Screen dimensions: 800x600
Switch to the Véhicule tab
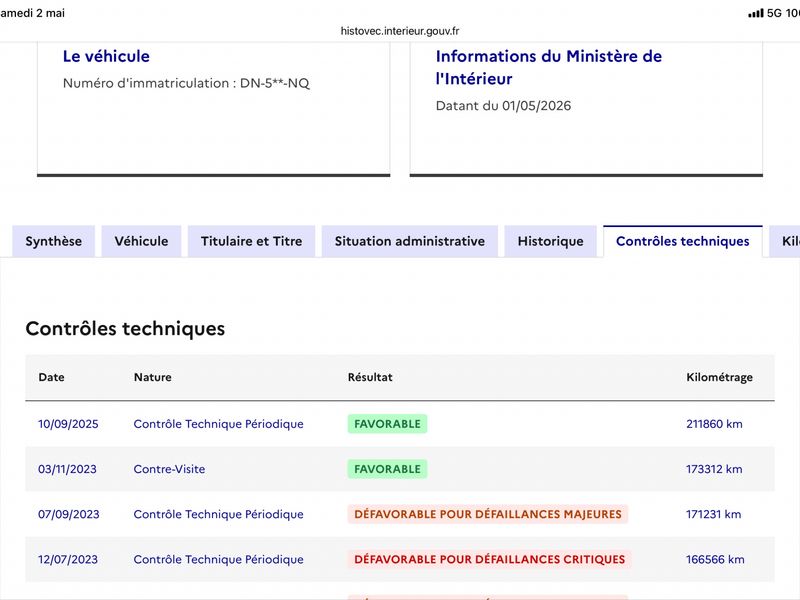click(141, 241)
